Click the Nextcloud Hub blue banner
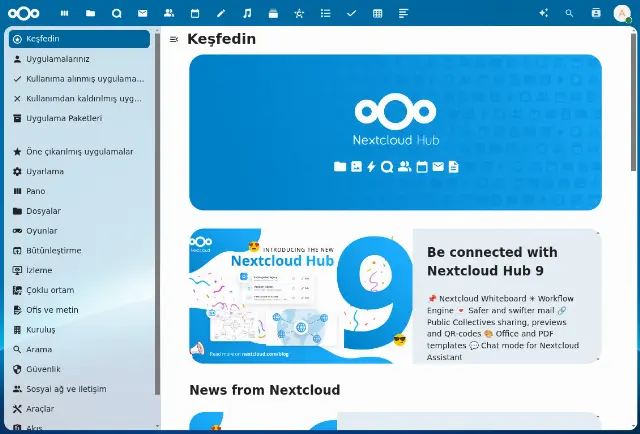This screenshot has width=640, height=434. point(395,132)
